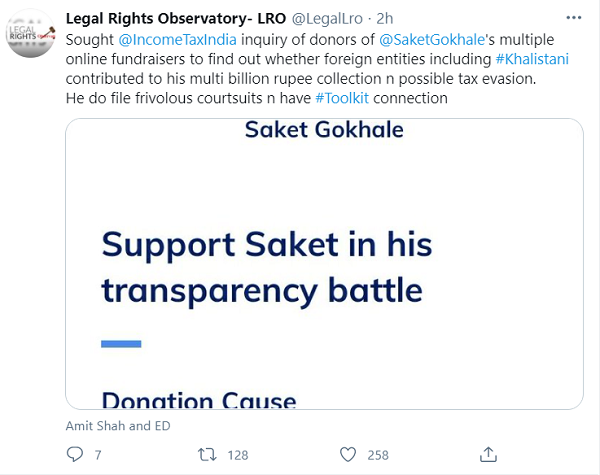Click Support Saket in his transparency battle headline

tap(262, 267)
